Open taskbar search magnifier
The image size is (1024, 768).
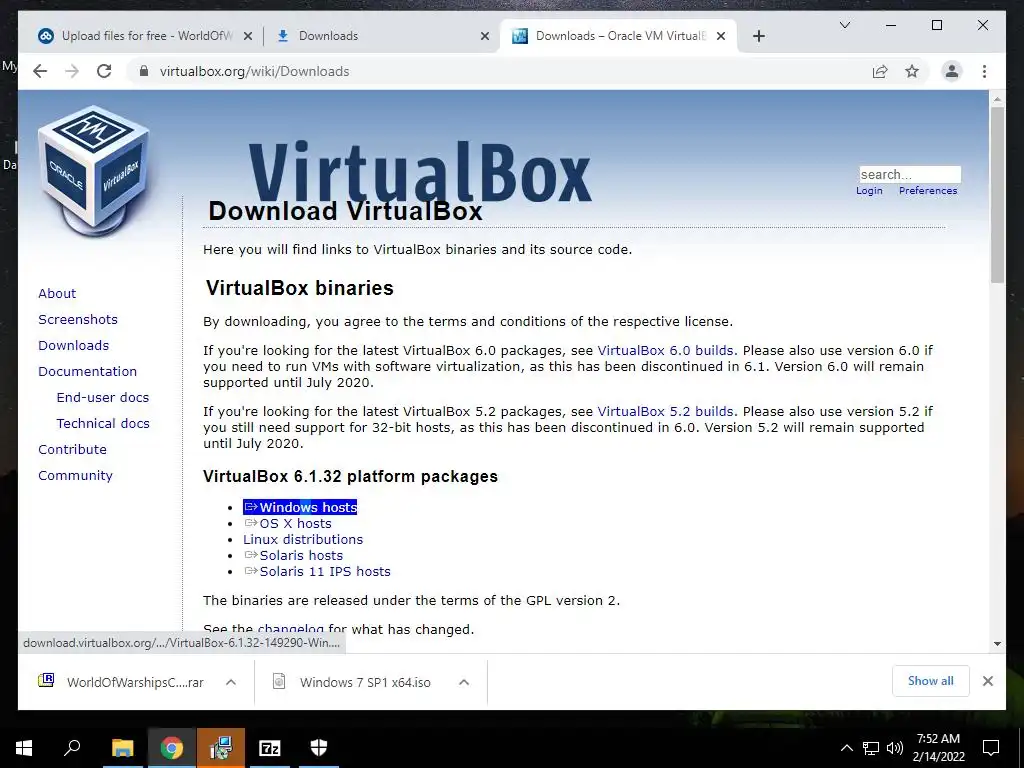click(72, 748)
